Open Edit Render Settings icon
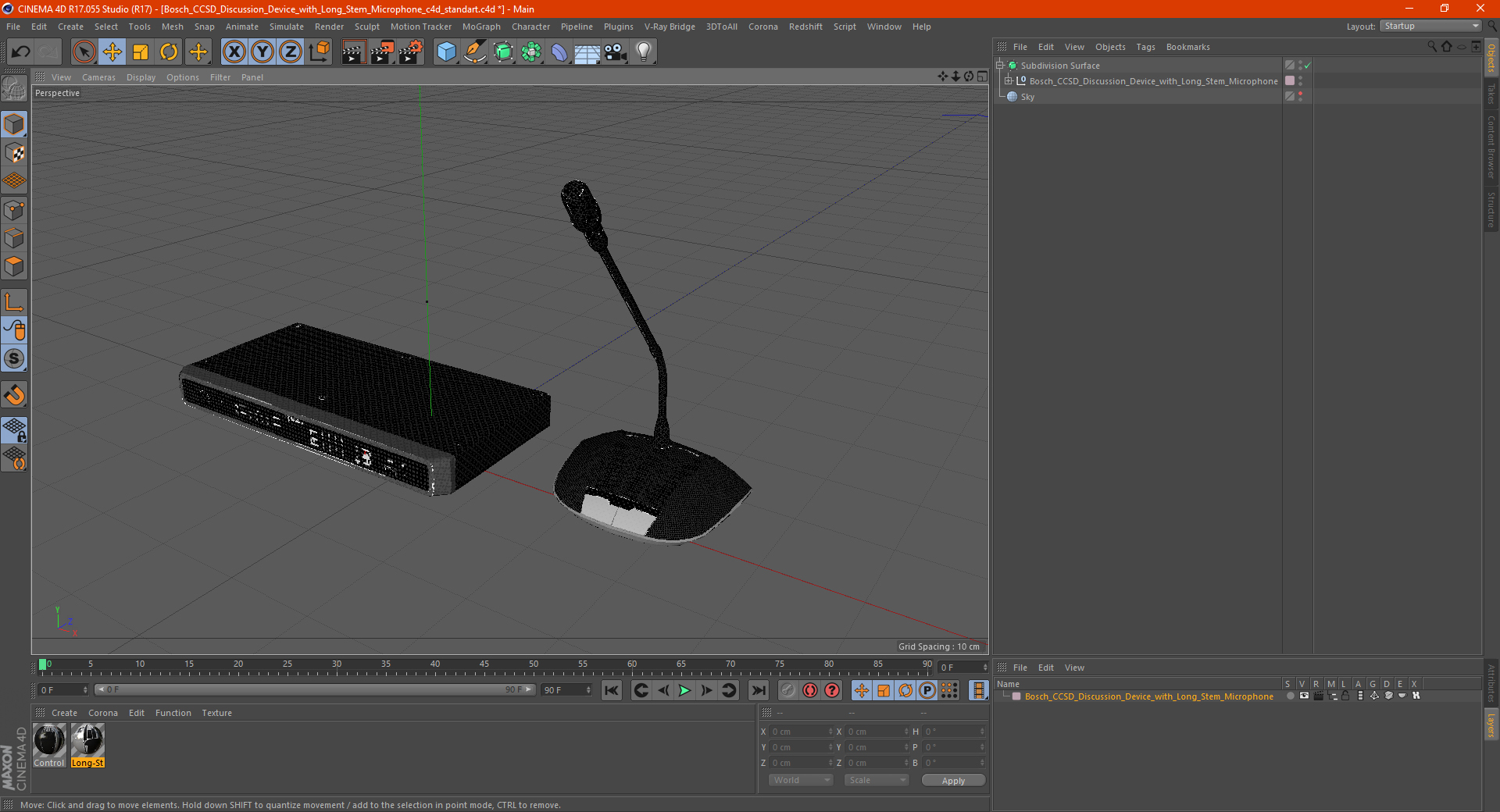 click(x=411, y=52)
